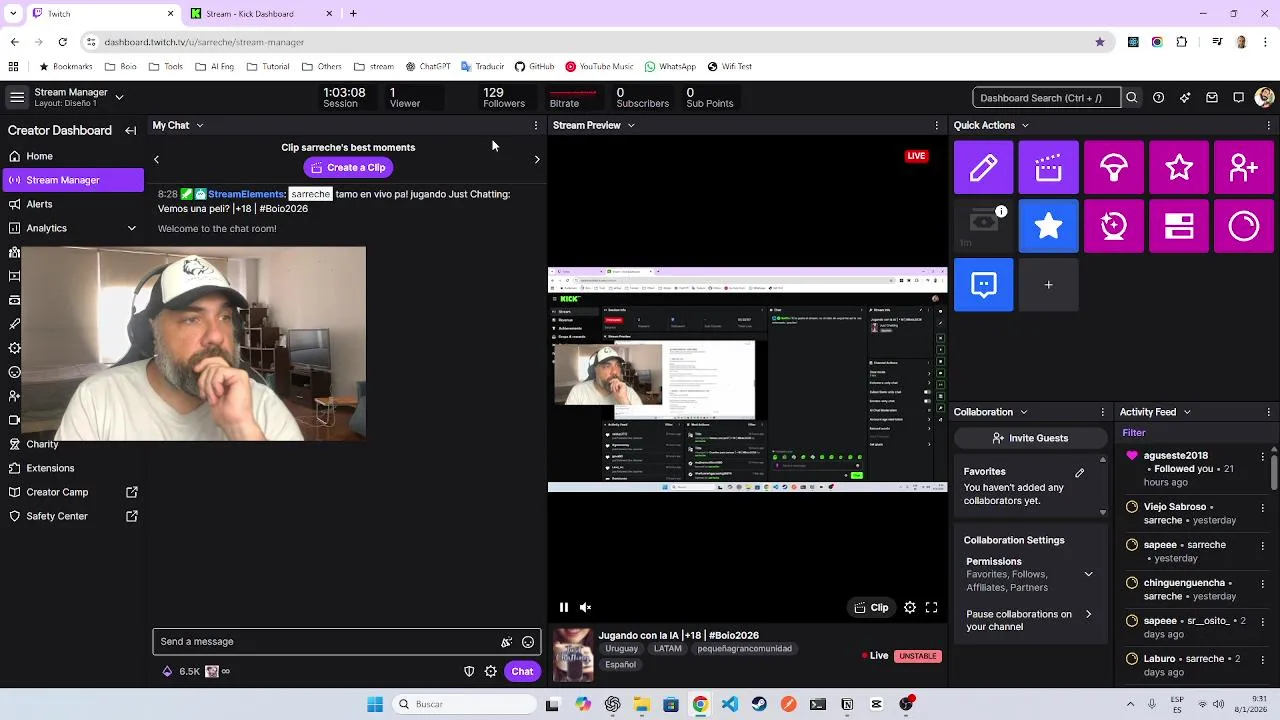Viewport: 1280px width, 720px height.
Task: Click the Create a Clip button
Action: [348, 168]
